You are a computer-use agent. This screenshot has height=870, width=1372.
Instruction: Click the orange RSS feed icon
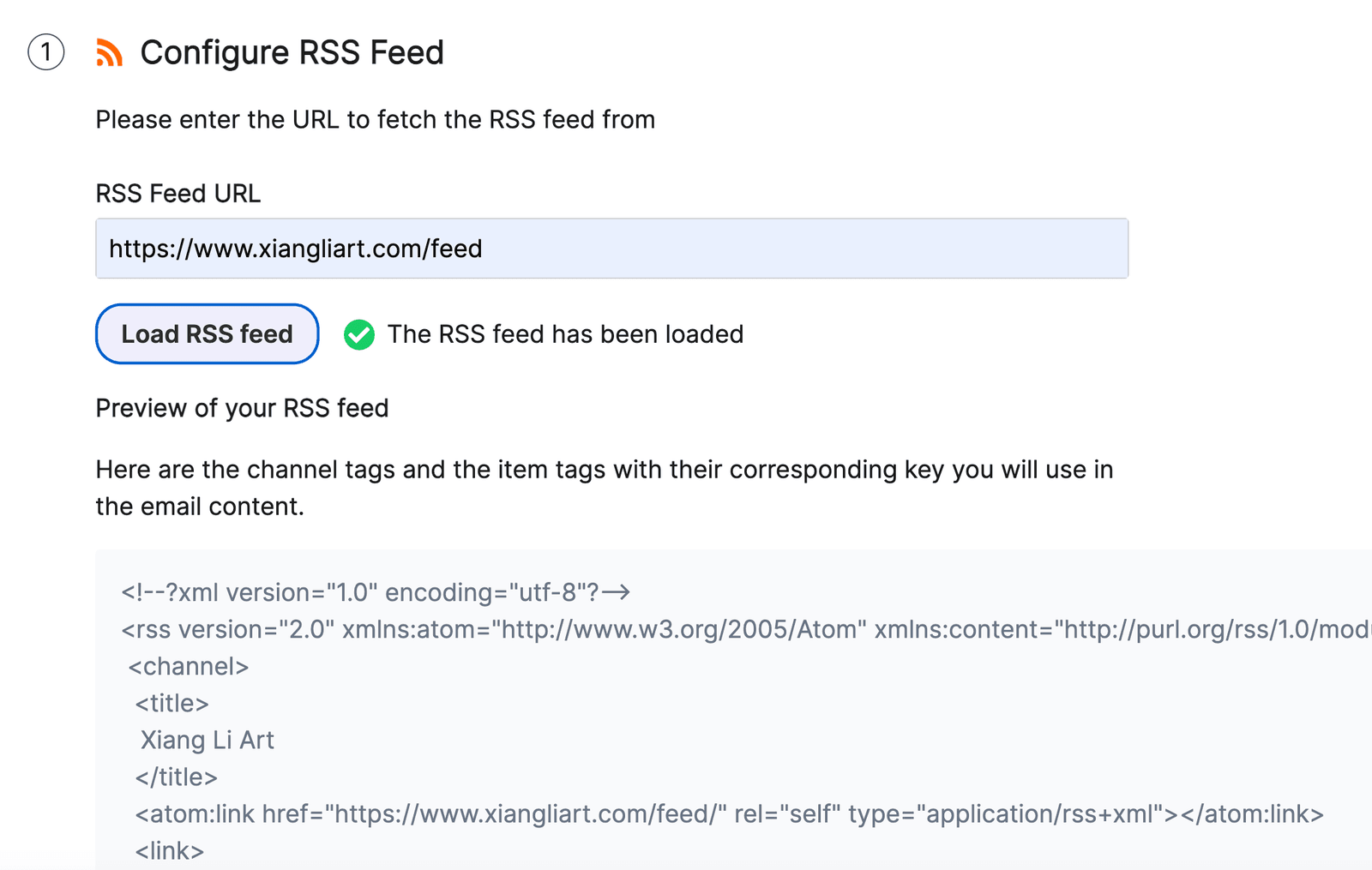pyautogui.click(x=109, y=52)
